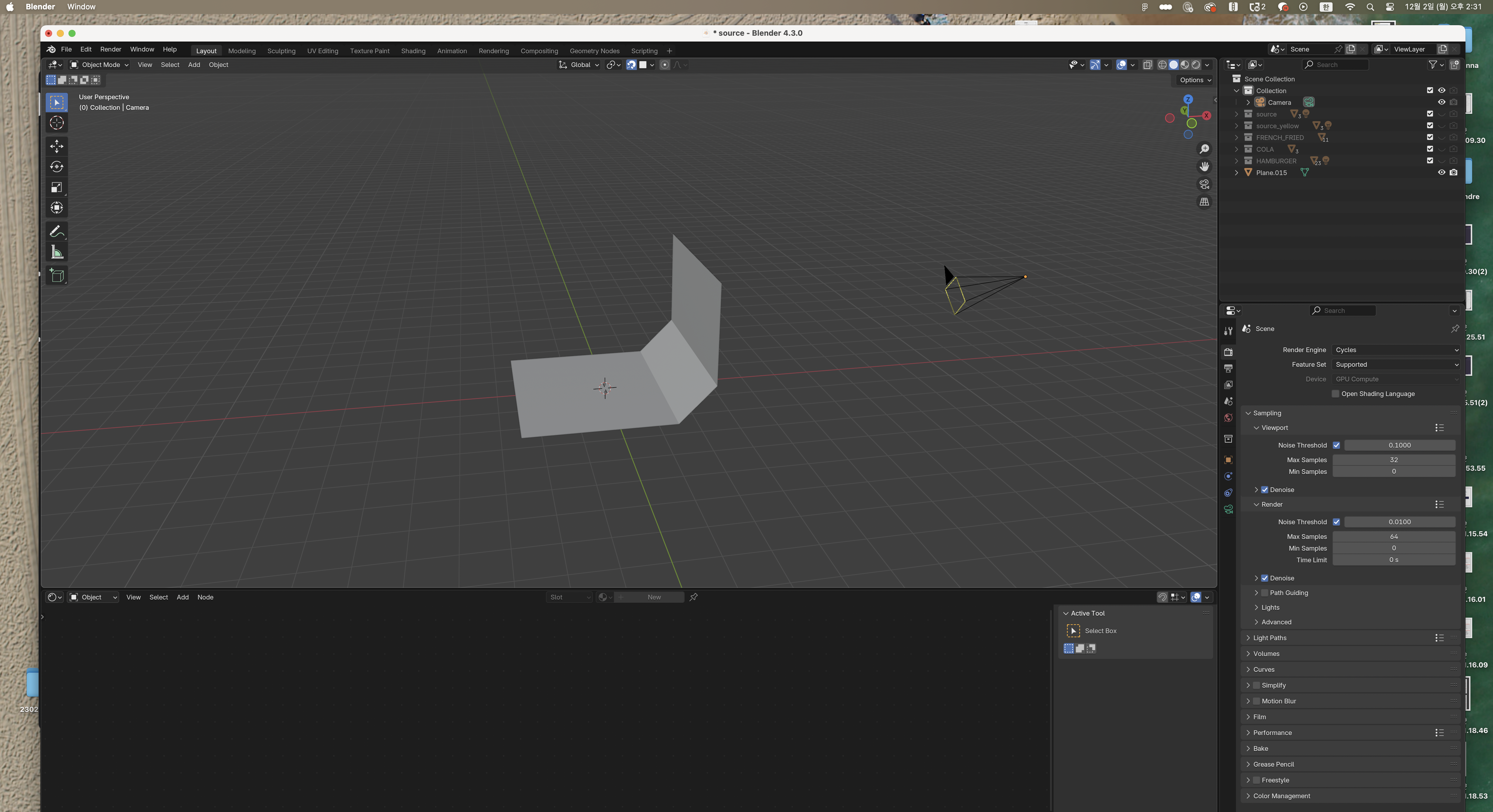Expand the Performance panel

(x=1272, y=733)
